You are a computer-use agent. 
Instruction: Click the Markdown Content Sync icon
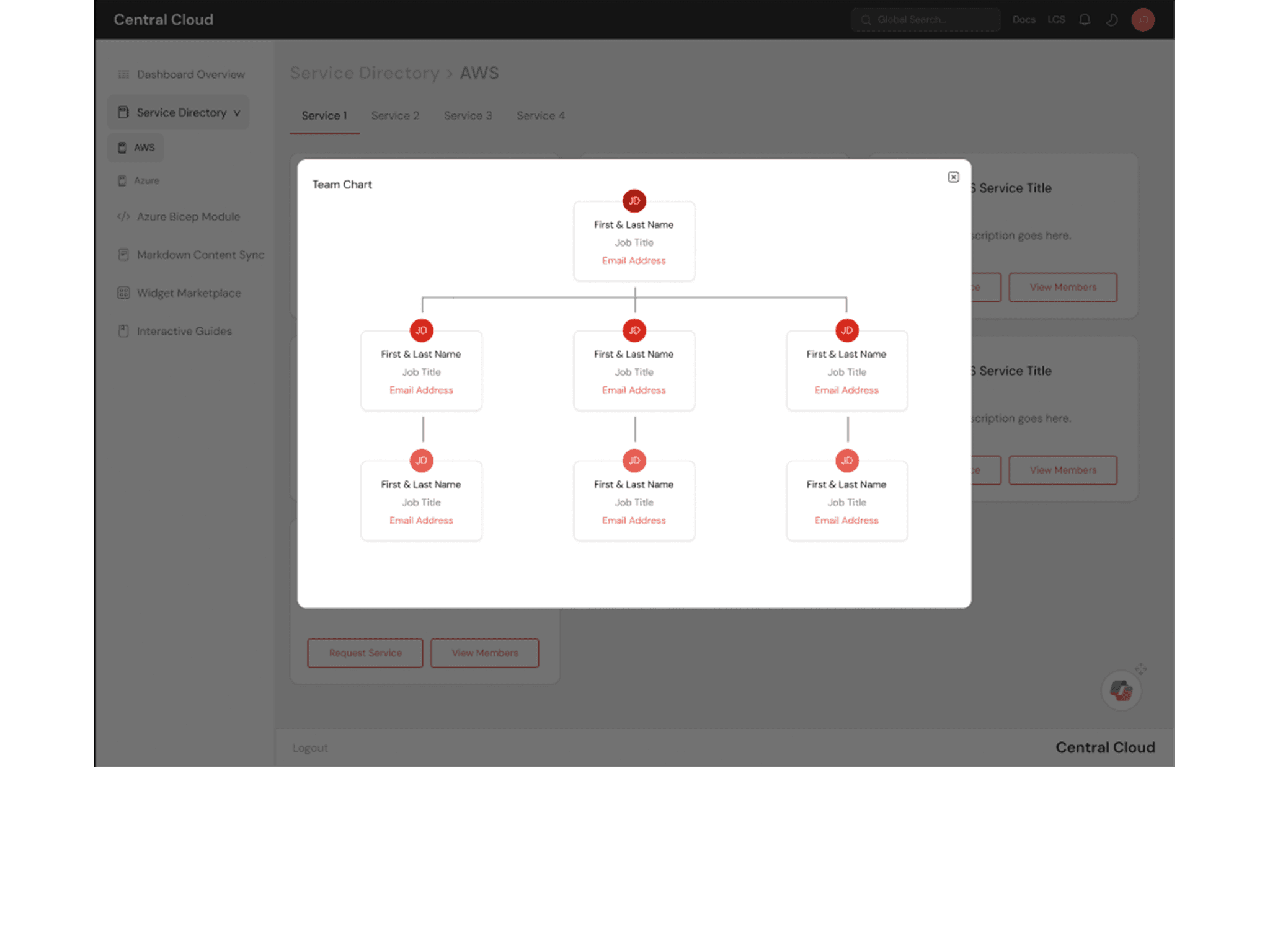pyautogui.click(x=123, y=255)
